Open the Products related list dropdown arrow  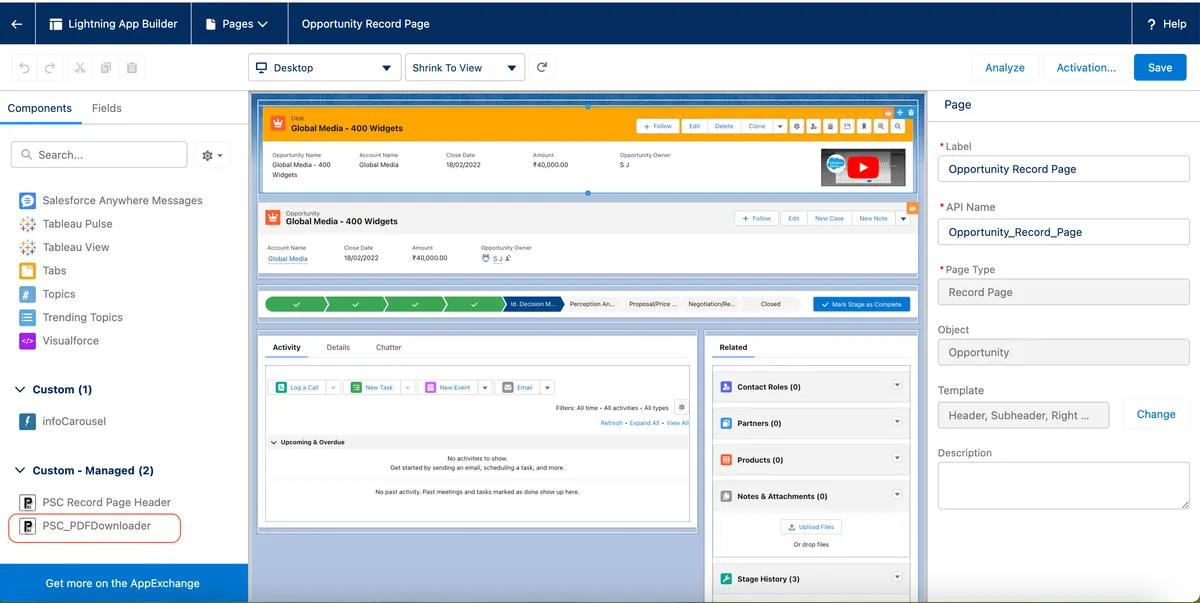[x=897, y=458]
